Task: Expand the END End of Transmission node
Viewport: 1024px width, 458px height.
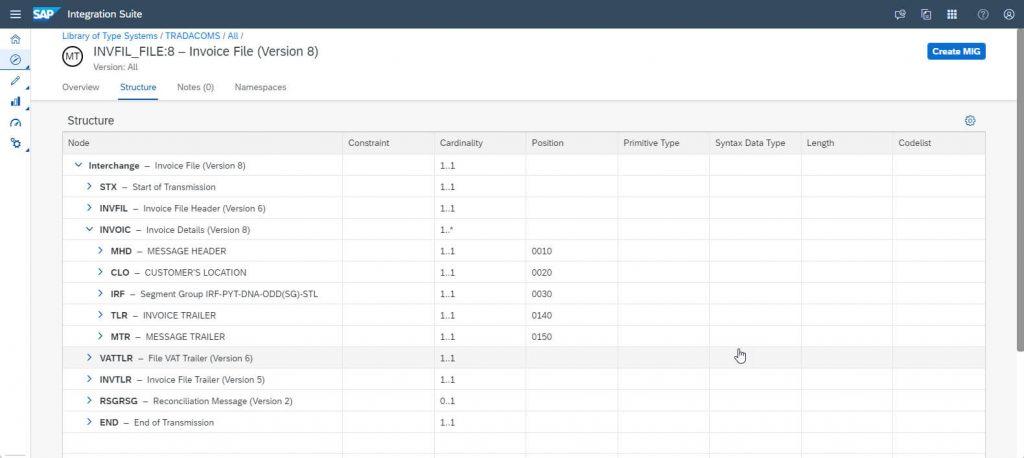Action: coord(89,422)
